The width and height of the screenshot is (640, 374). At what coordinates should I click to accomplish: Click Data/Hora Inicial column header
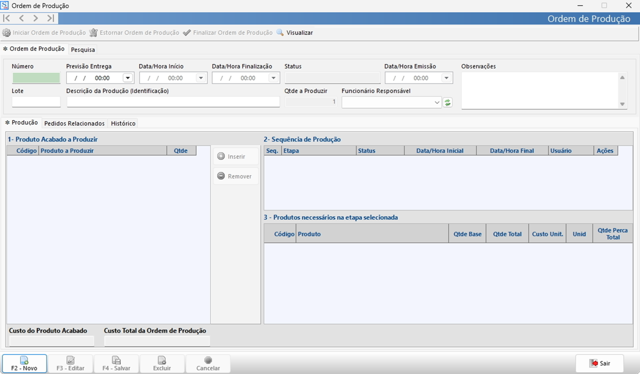pyautogui.click(x=440, y=151)
